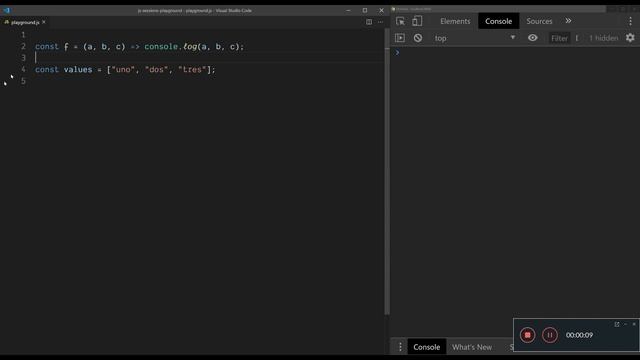Click the "tres" string literal
The height and width of the screenshot is (360, 640).
[192, 69]
